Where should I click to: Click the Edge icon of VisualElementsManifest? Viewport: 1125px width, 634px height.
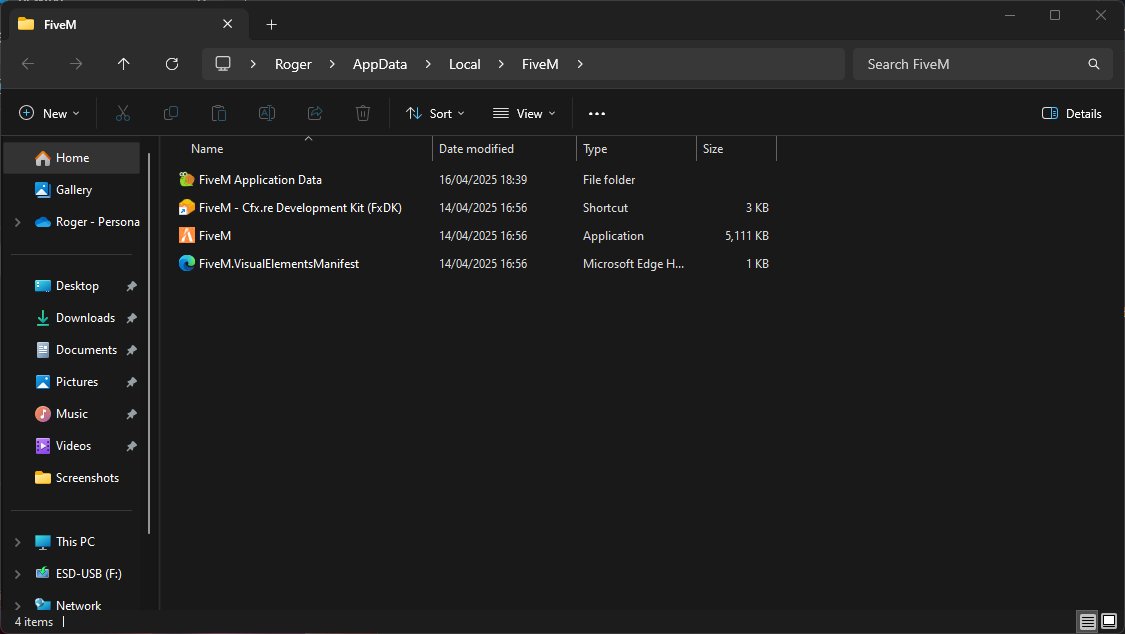(187, 263)
